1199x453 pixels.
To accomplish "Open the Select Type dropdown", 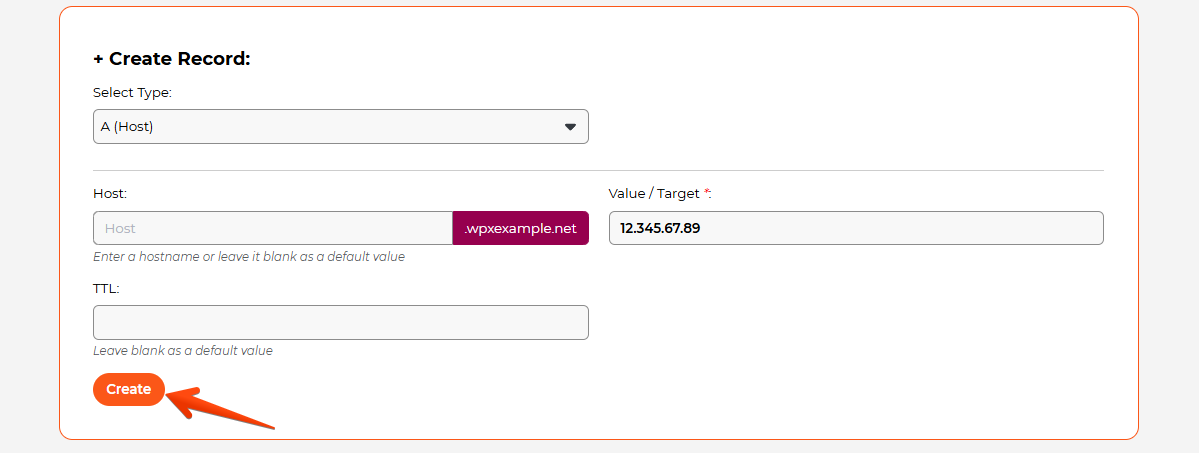I will [x=340, y=127].
